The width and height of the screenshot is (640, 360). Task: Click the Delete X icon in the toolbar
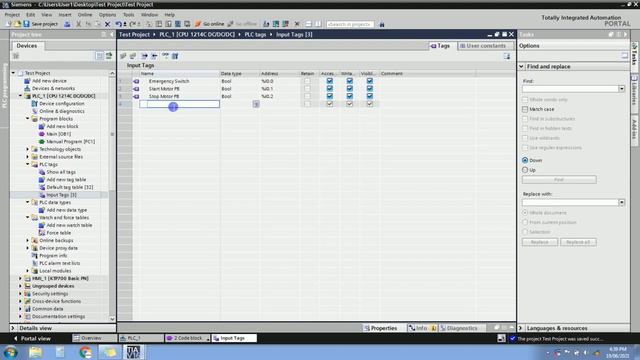107,24
